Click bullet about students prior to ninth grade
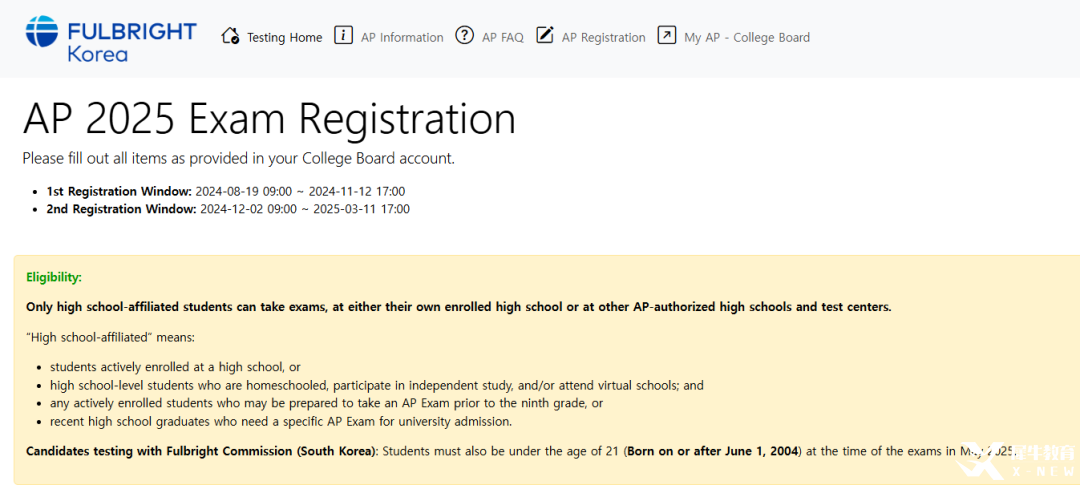The height and width of the screenshot is (485, 1080). (x=326, y=403)
